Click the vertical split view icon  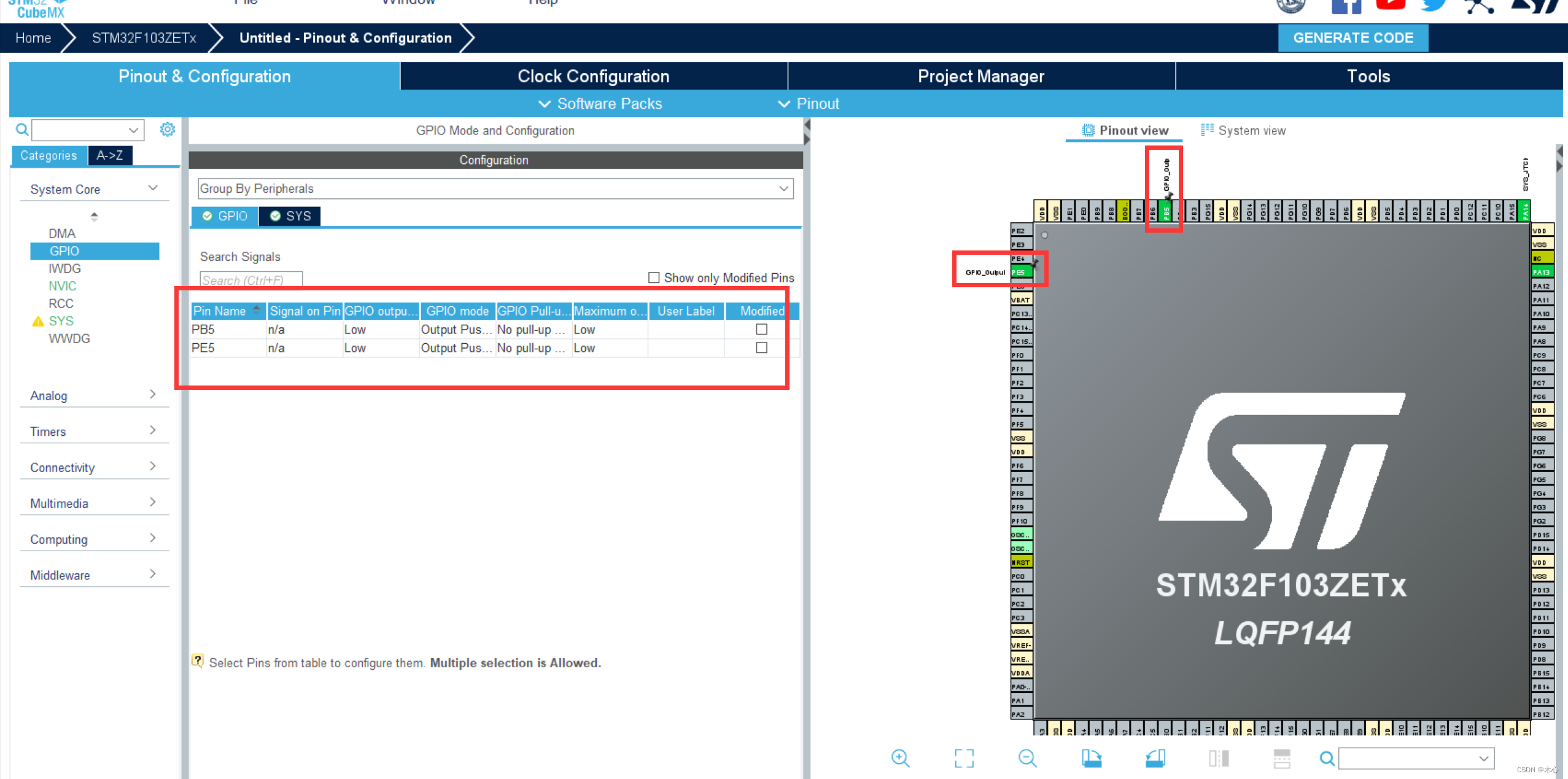[x=1219, y=758]
